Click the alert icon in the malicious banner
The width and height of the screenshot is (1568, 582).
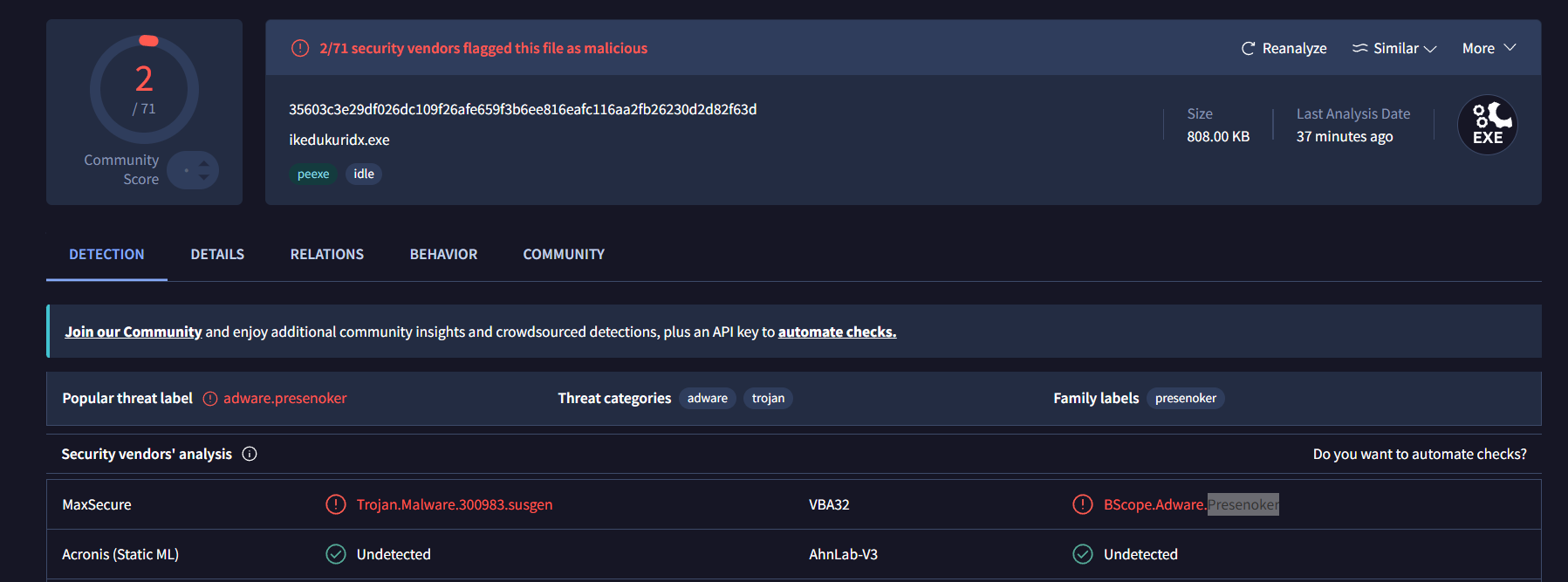[300, 48]
